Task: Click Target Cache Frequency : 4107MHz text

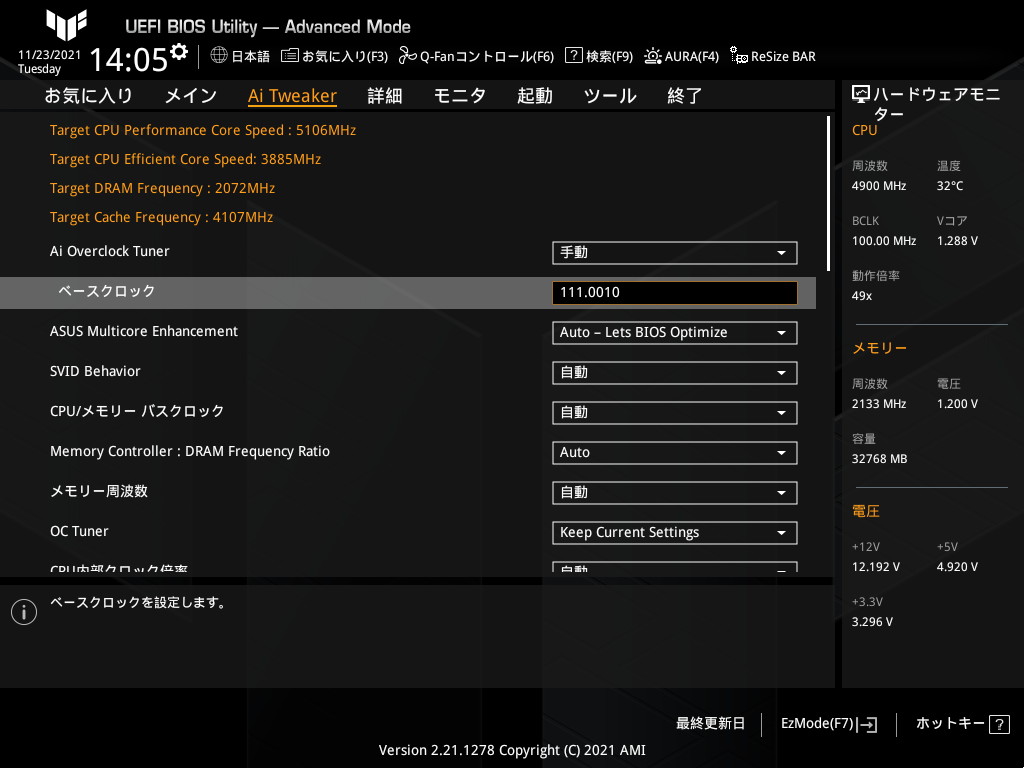Action: point(161,217)
